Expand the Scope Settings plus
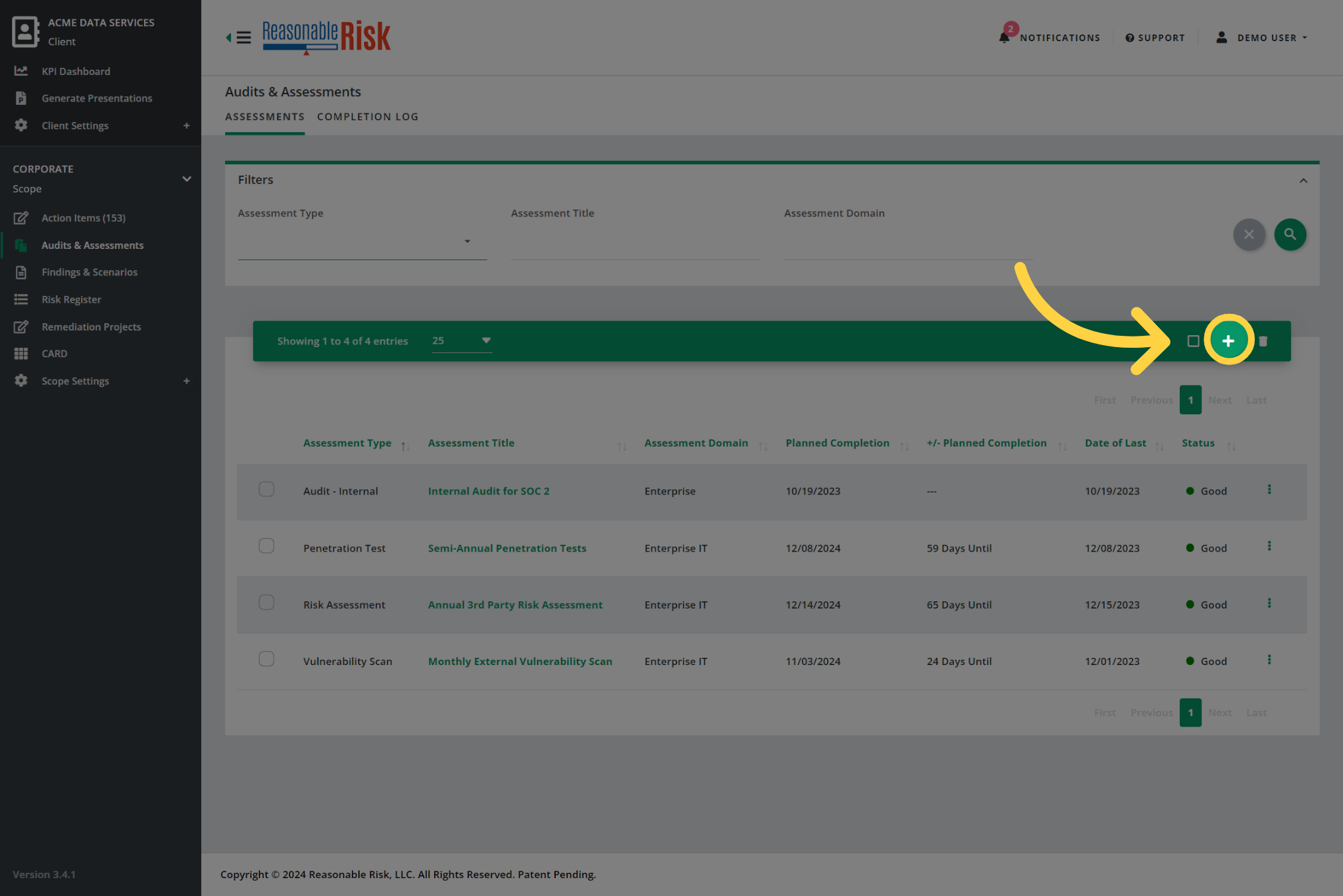This screenshot has width=1343, height=896. pyautogui.click(x=187, y=381)
